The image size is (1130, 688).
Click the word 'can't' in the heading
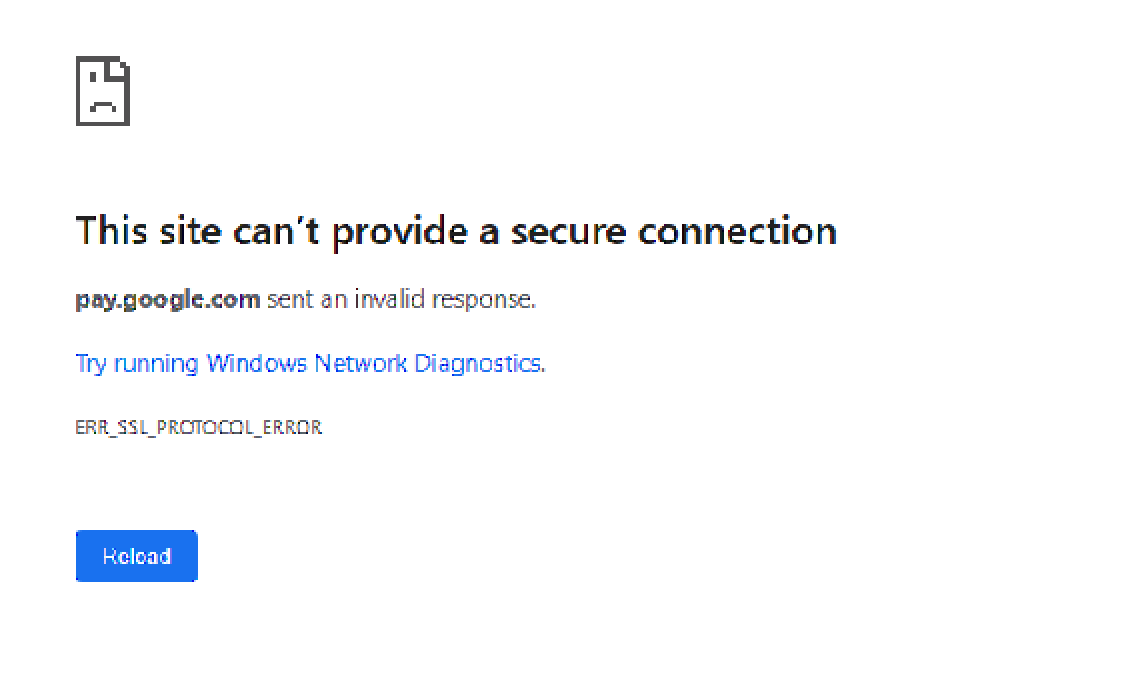click(277, 231)
